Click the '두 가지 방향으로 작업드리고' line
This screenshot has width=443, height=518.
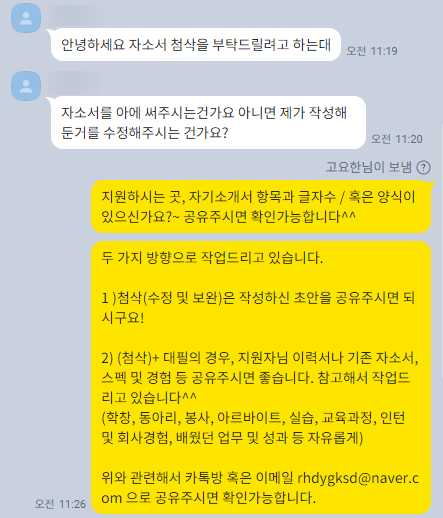212,258
